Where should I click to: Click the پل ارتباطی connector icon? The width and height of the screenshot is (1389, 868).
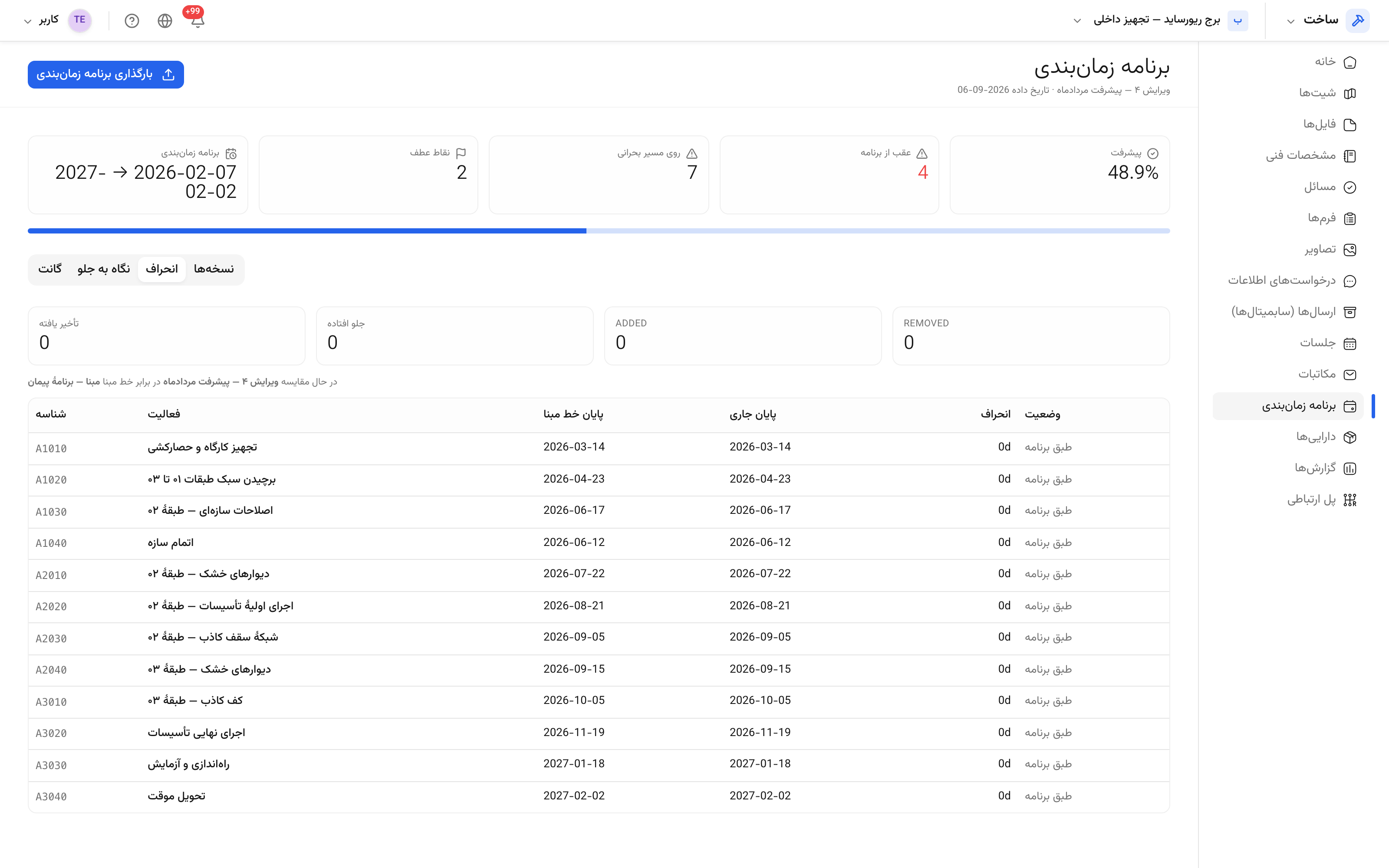[x=1350, y=500]
